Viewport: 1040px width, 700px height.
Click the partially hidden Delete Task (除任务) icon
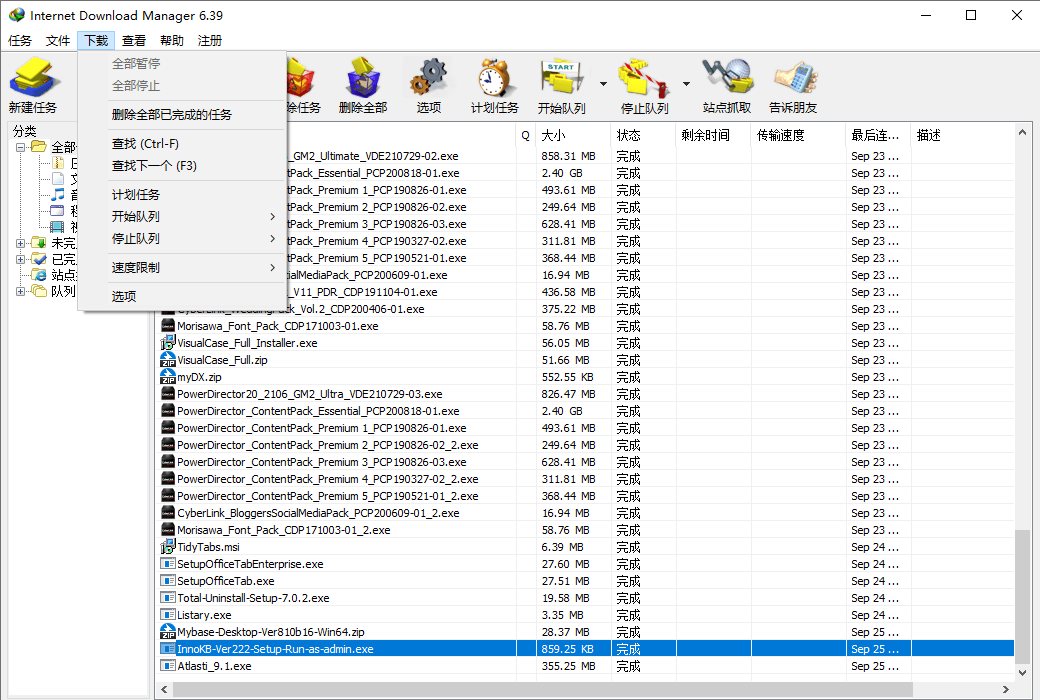301,78
